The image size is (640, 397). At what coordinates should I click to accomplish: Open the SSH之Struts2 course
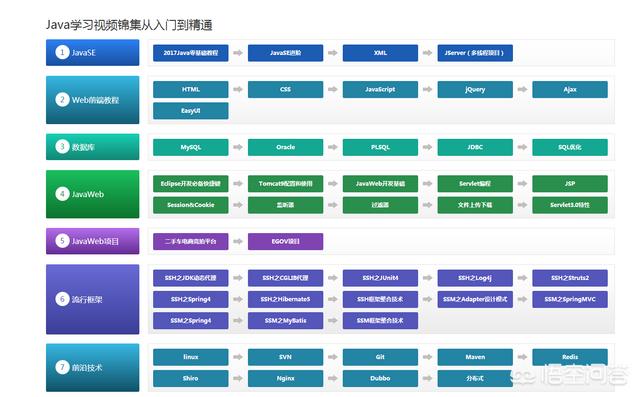coord(570,278)
